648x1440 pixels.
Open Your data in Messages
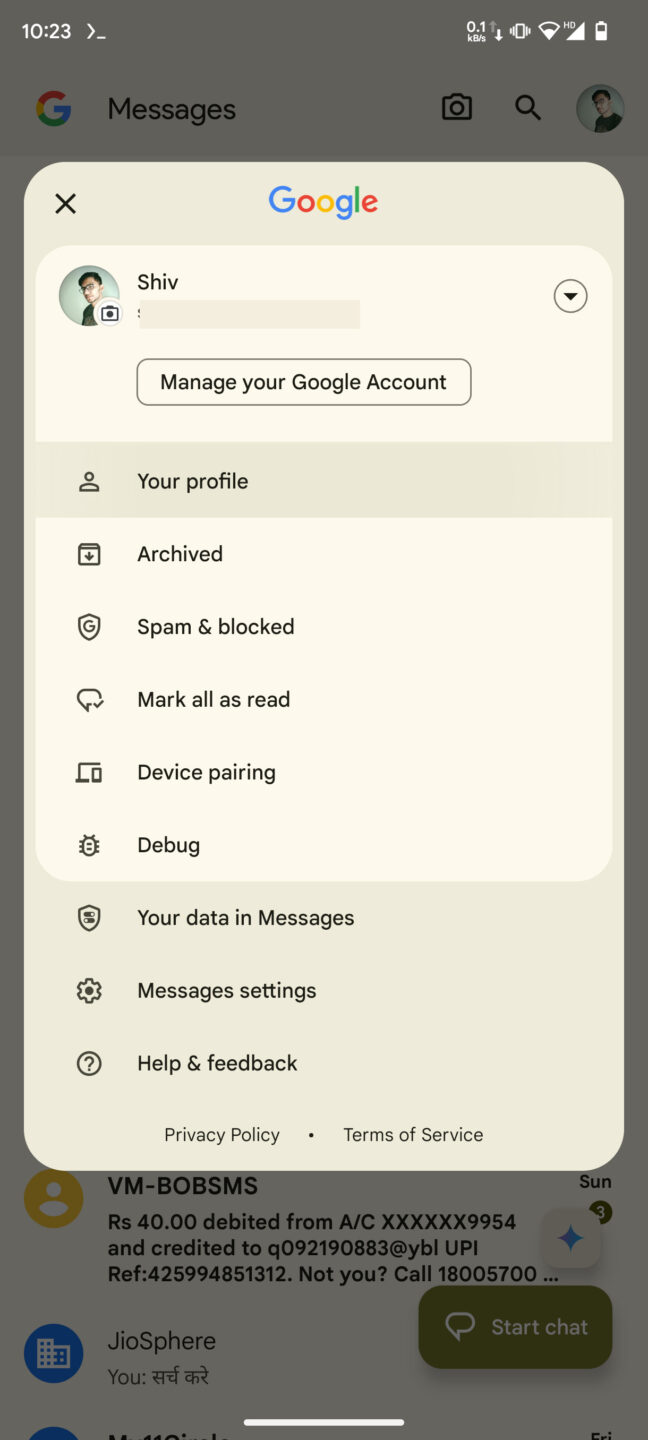click(x=245, y=917)
